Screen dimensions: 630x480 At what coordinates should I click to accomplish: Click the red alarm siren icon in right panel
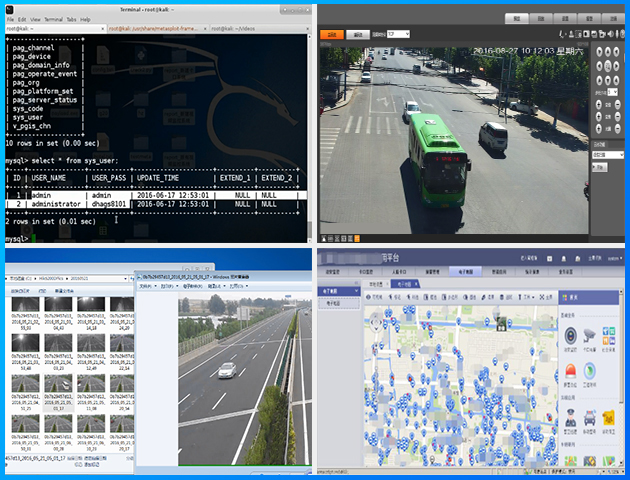(570, 371)
